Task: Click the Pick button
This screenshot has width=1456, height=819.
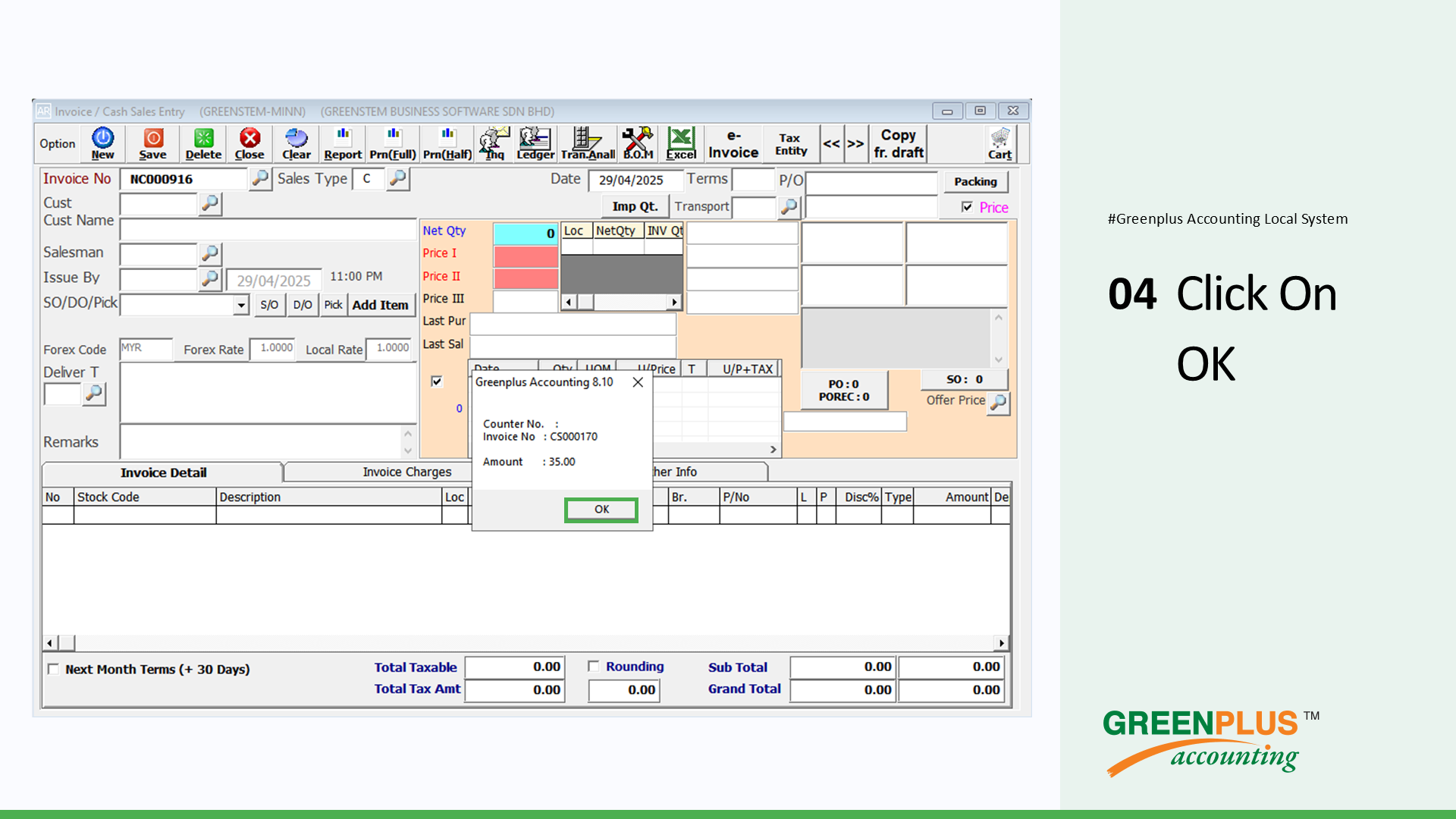Action: point(333,305)
